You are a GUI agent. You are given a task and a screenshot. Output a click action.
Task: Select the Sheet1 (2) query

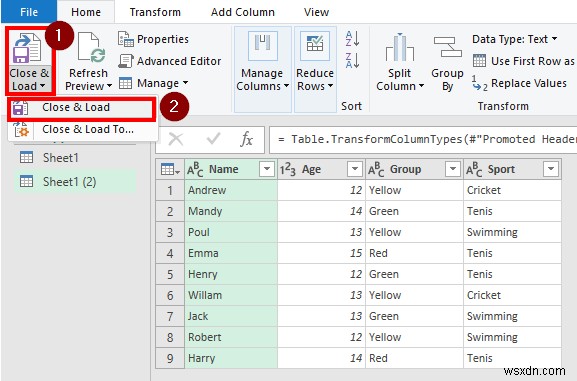(75, 181)
